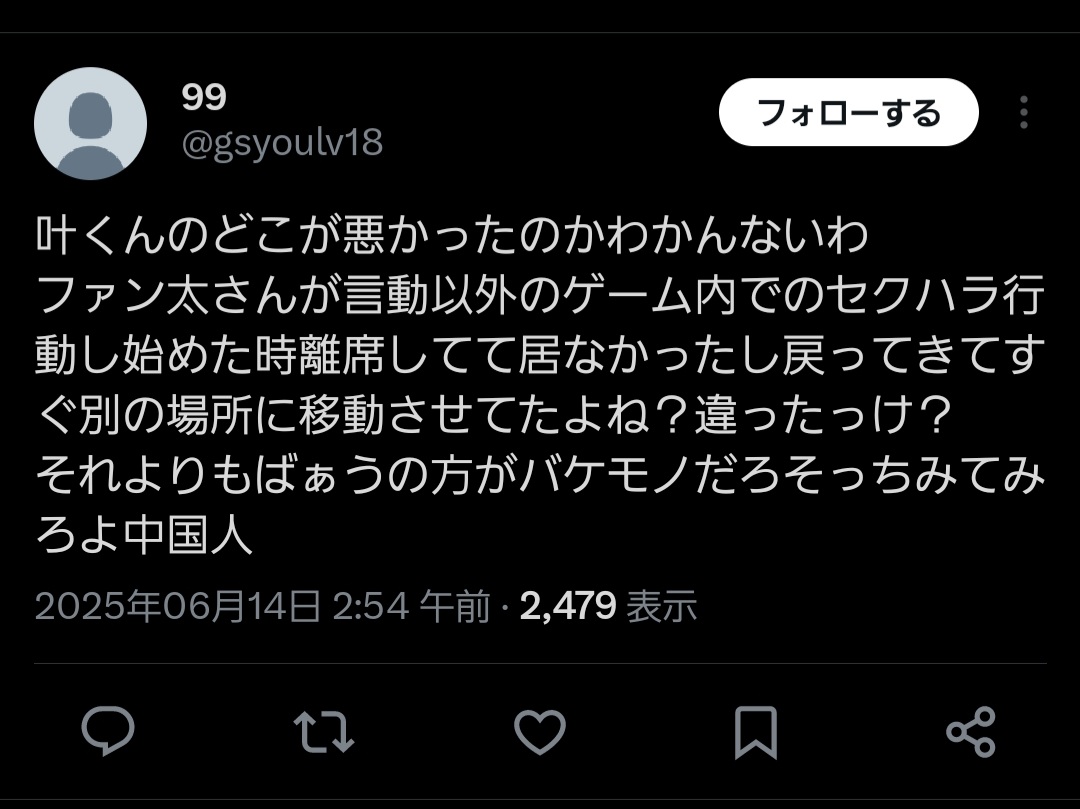Repost the tweet with the retweet arrows icon
This screenshot has width=1080, height=809.
324,731
